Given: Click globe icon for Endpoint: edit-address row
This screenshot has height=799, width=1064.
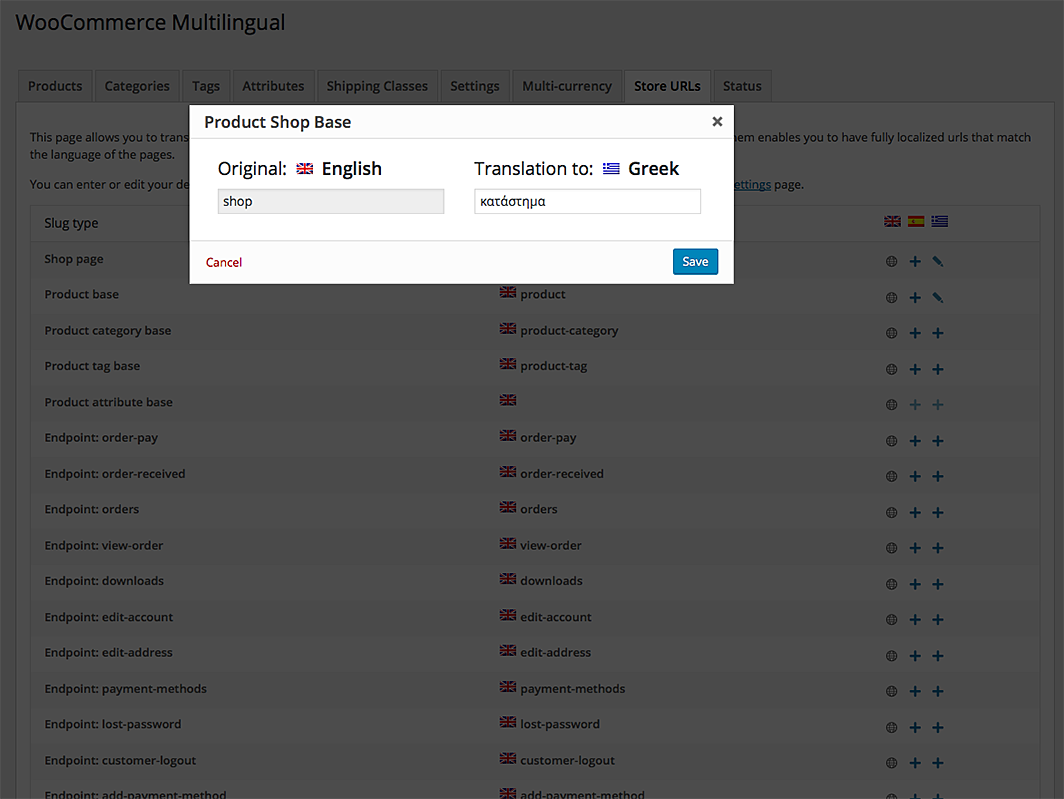Looking at the screenshot, I should click(x=892, y=656).
